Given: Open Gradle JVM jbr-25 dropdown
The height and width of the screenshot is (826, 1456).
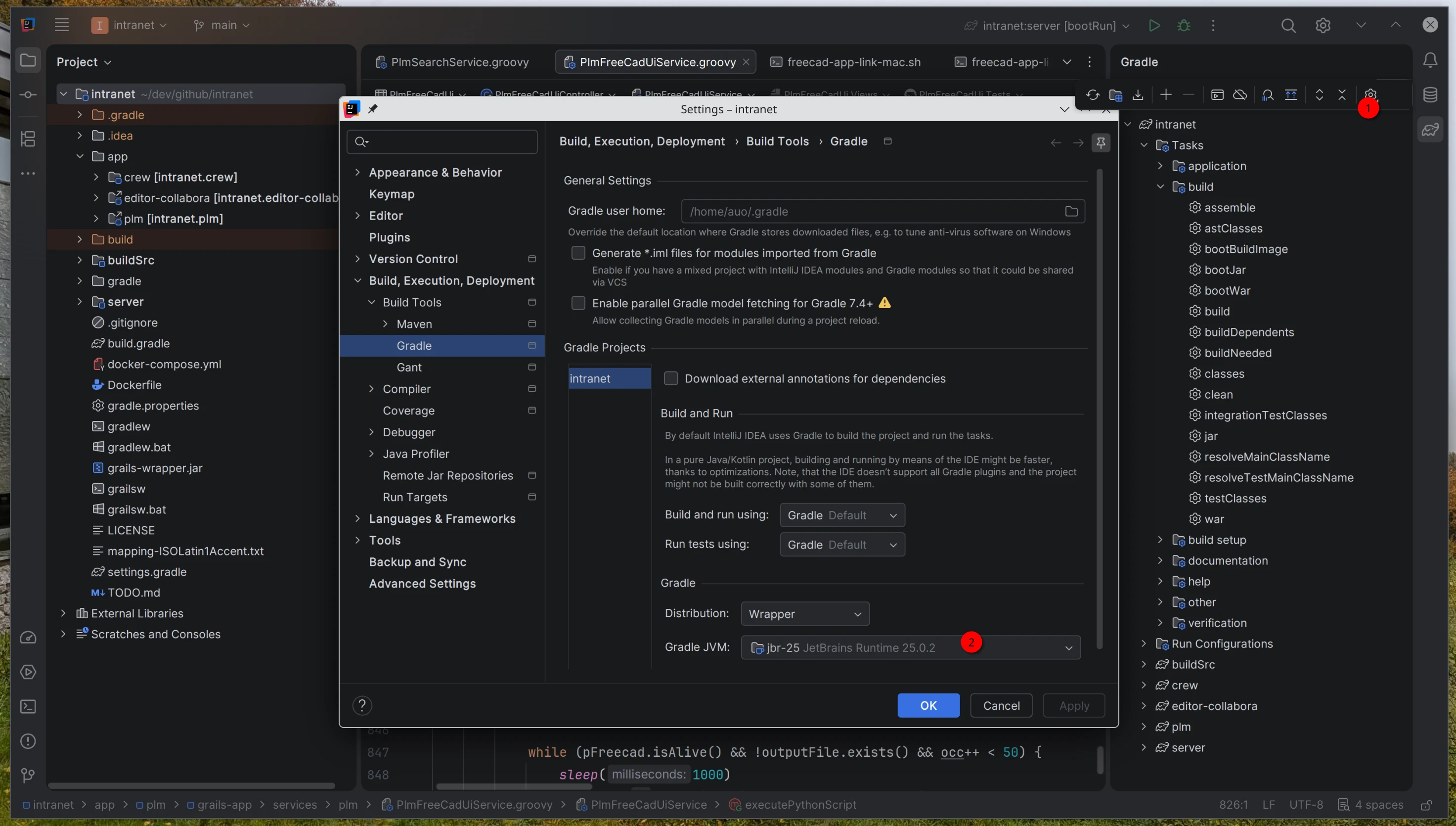Looking at the screenshot, I should coord(911,647).
